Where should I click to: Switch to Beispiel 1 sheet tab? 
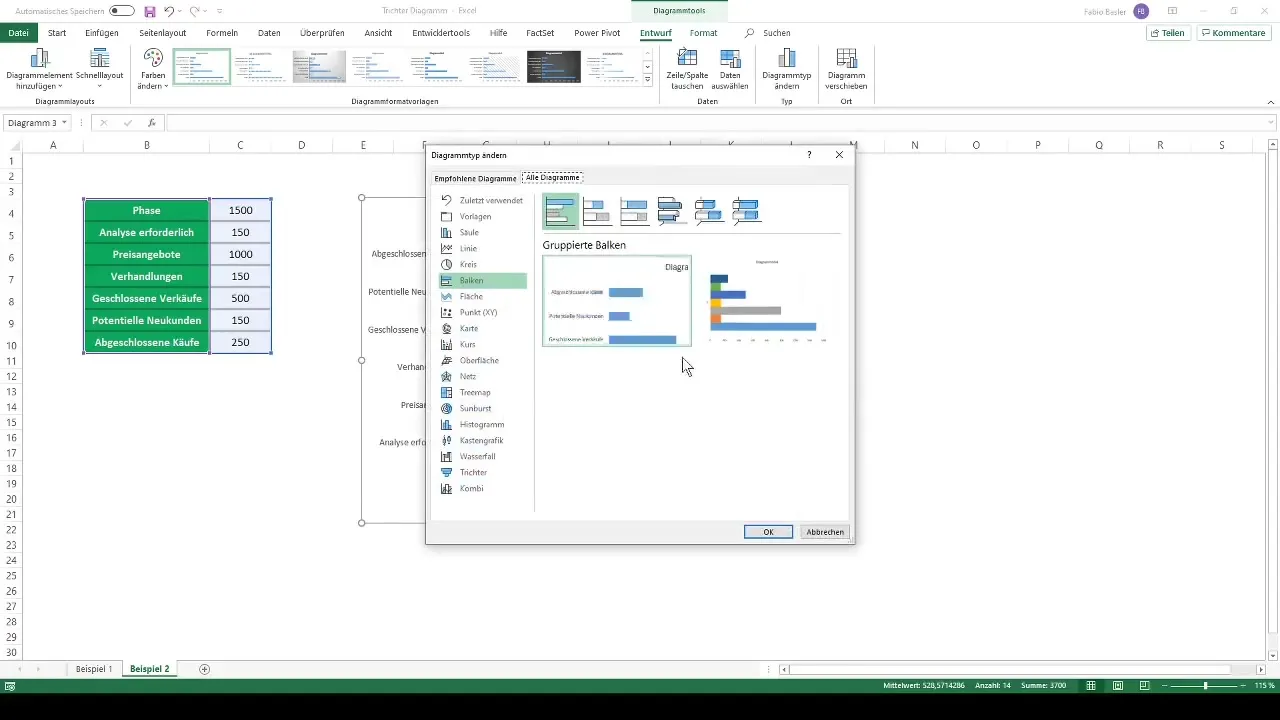click(x=94, y=668)
